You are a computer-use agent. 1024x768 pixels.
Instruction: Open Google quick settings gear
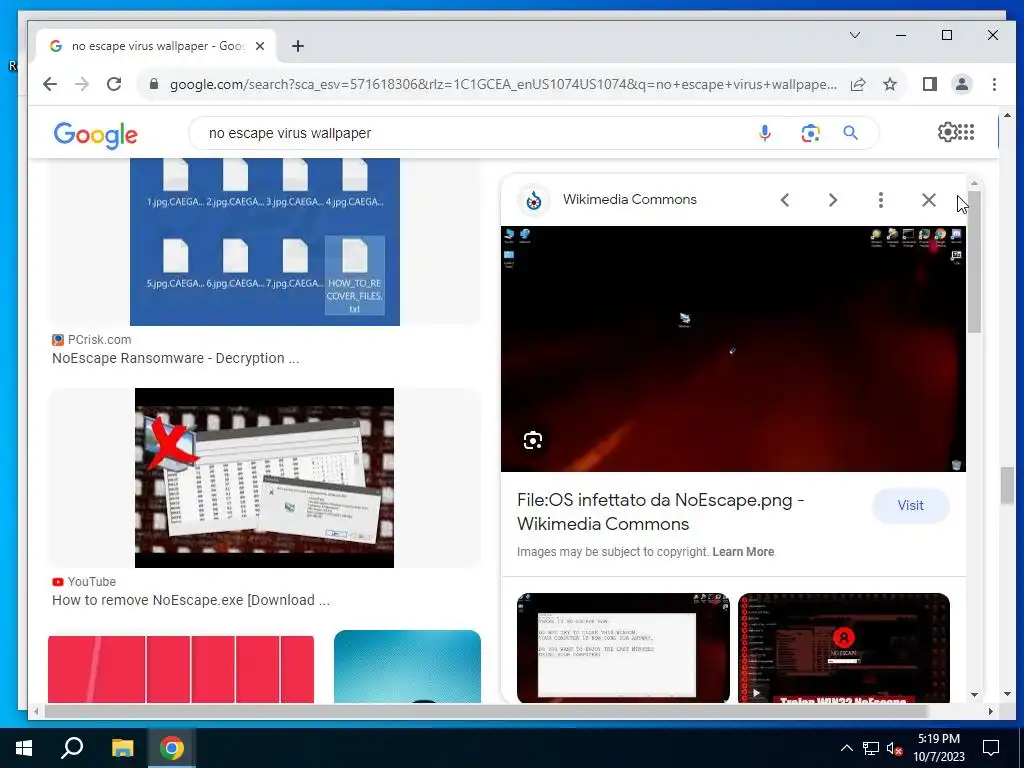(x=946, y=133)
